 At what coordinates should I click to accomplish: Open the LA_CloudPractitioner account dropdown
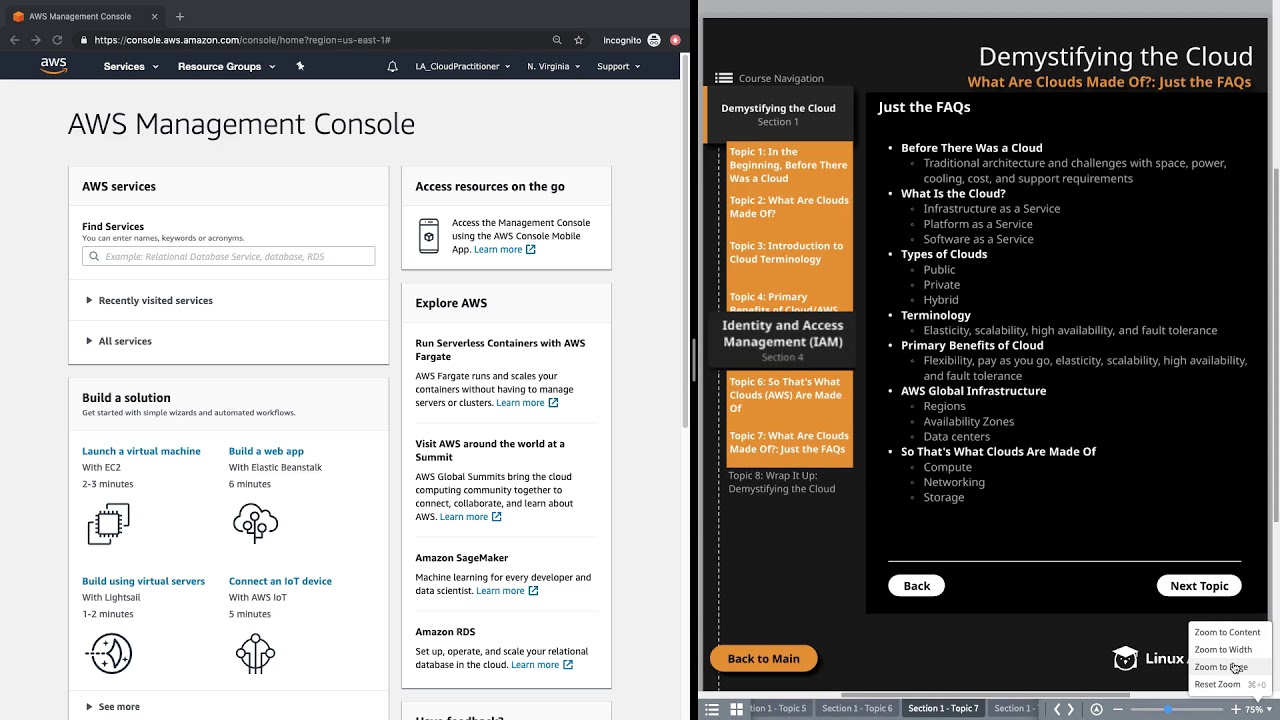(463, 66)
